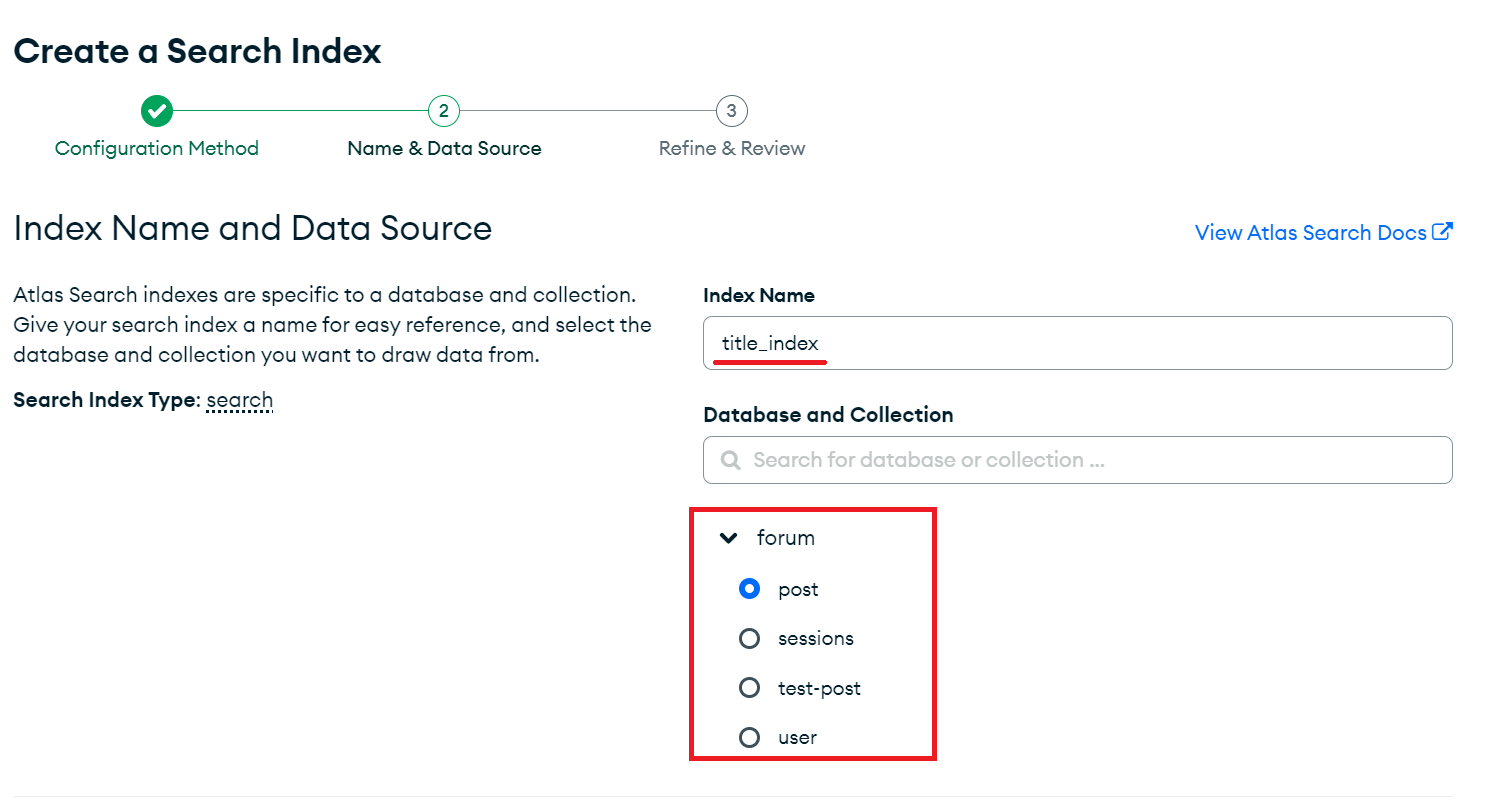Click the forum database name

[785, 538]
